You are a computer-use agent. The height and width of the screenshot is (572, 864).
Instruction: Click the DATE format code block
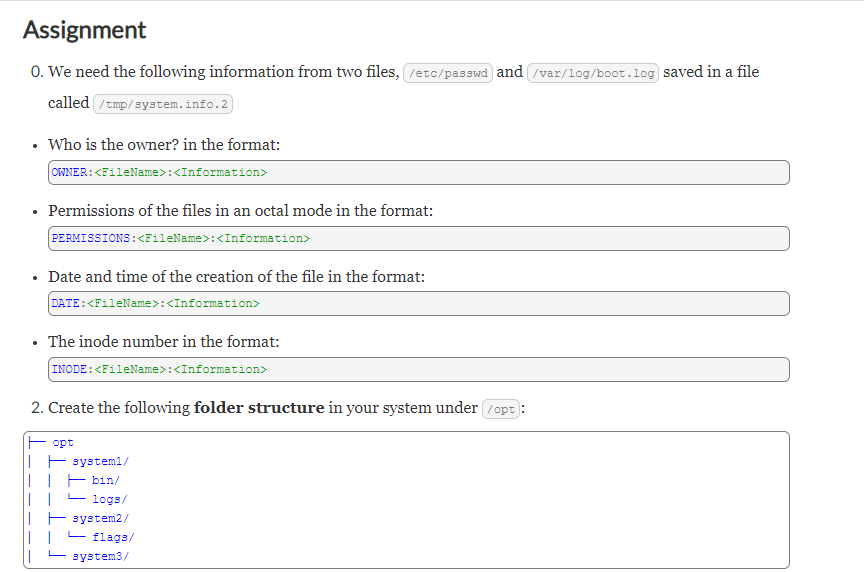click(419, 304)
